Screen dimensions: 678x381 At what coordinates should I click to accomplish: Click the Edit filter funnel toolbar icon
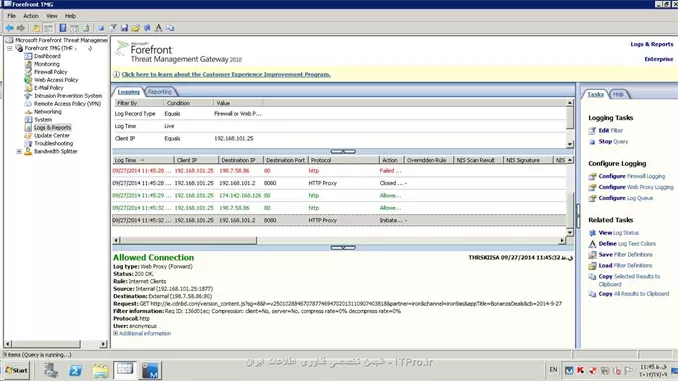pos(113,28)
